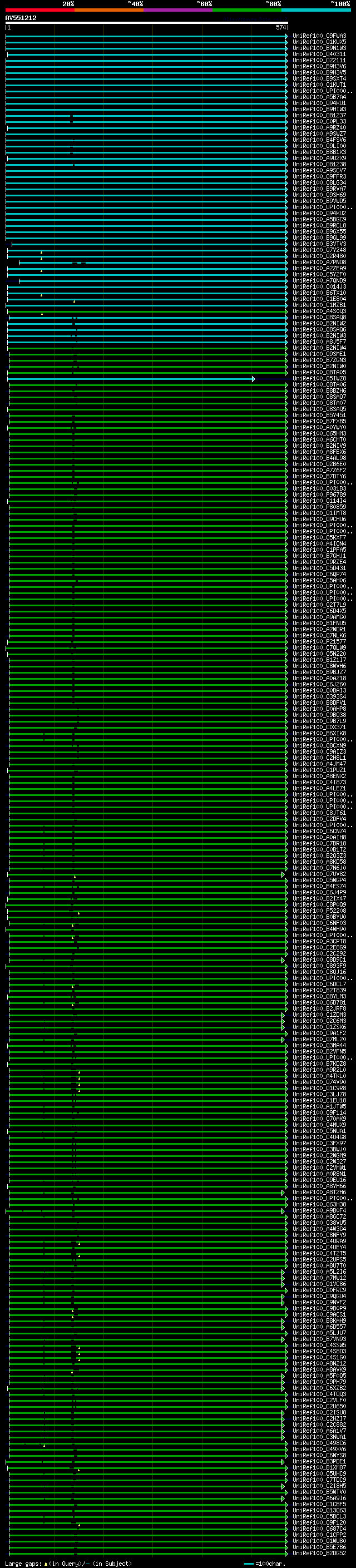Open the UniRef100_Q5IWZ8 entry label
356x1568 pixels.
(319, 379)
